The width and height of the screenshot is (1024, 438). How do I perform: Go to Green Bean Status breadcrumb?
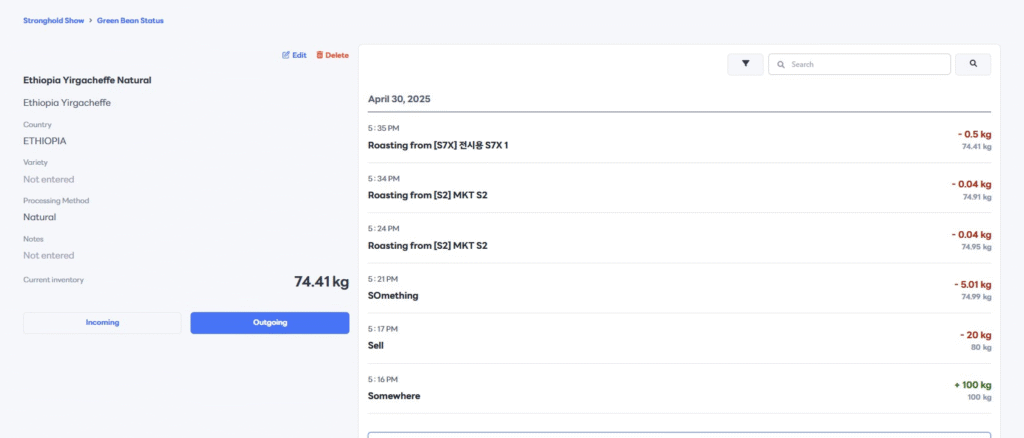click(x=130, y=20)
